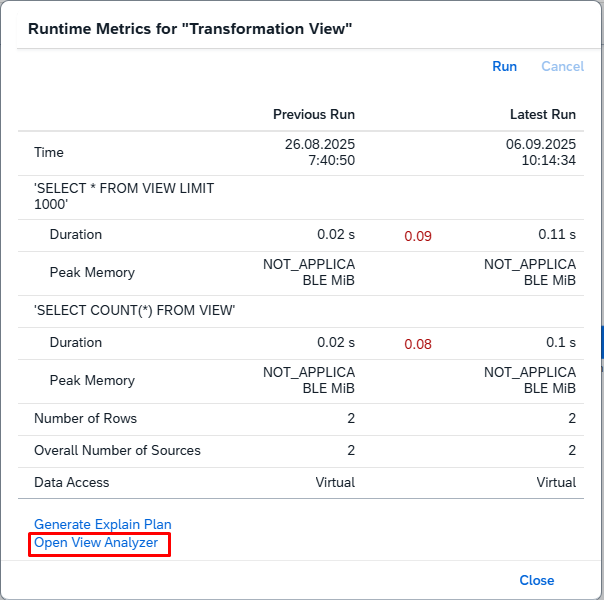Select the 'SELECT COUNT(*) FROM VIEW' row
Screen dimensions: 604x600
pos(135,310)
